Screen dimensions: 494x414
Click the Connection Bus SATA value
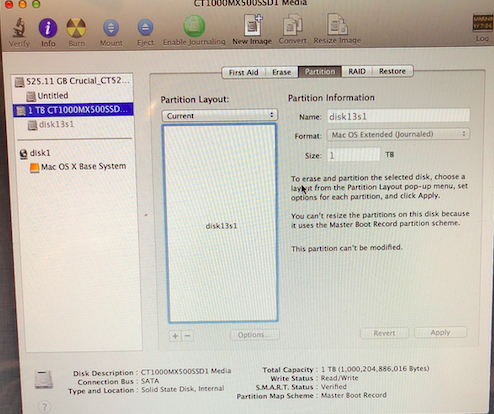tap(150, 381)
